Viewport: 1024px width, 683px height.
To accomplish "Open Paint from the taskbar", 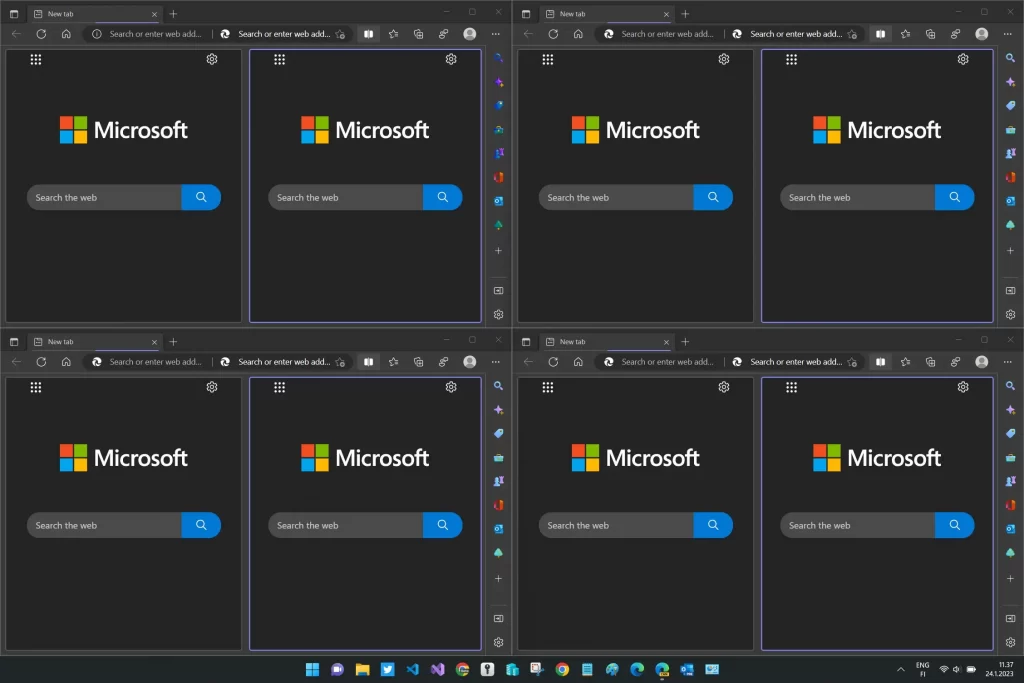I will pos(610,670).
